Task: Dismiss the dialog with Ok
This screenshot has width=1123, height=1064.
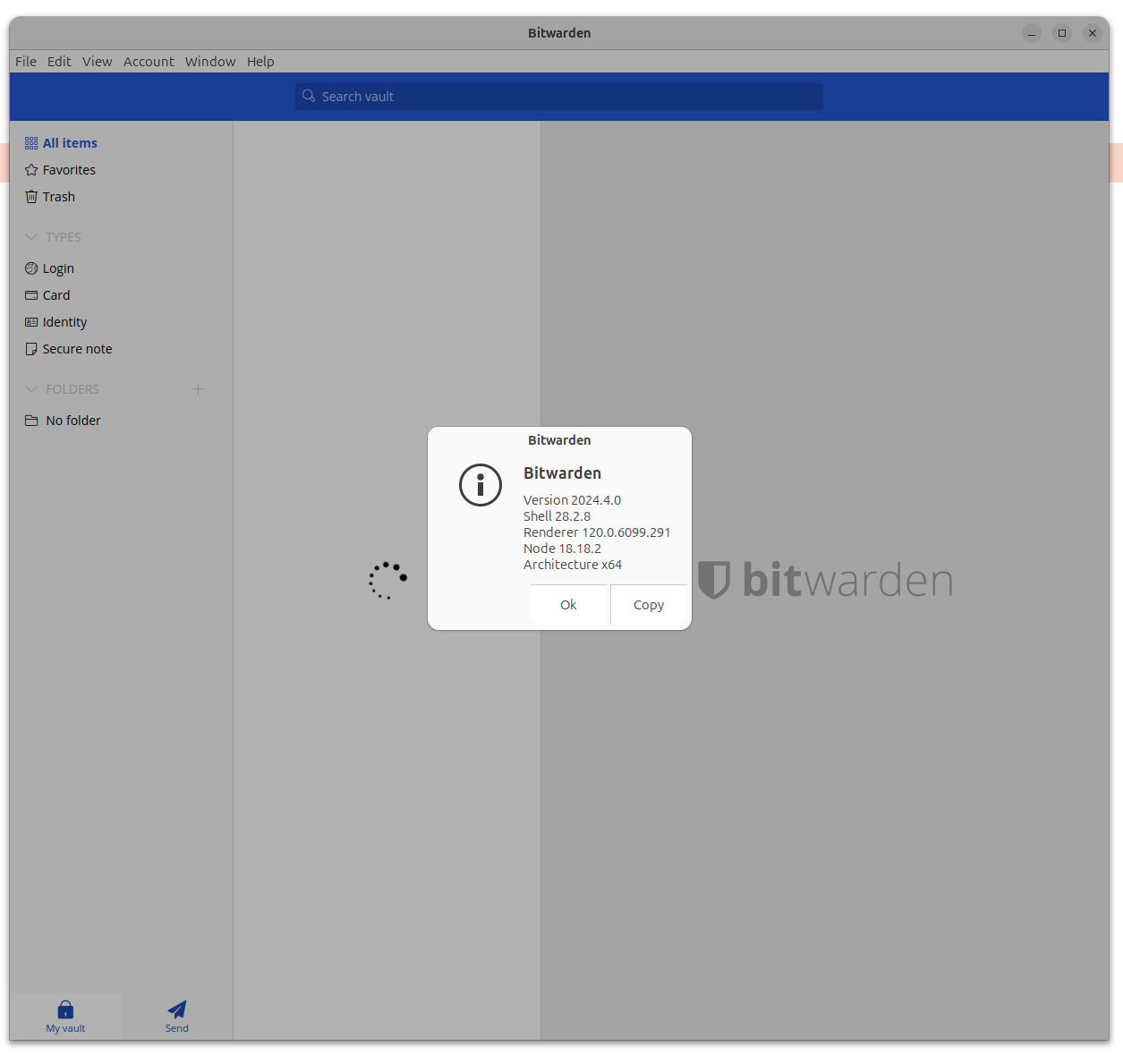Action: (x=568, y=605)
